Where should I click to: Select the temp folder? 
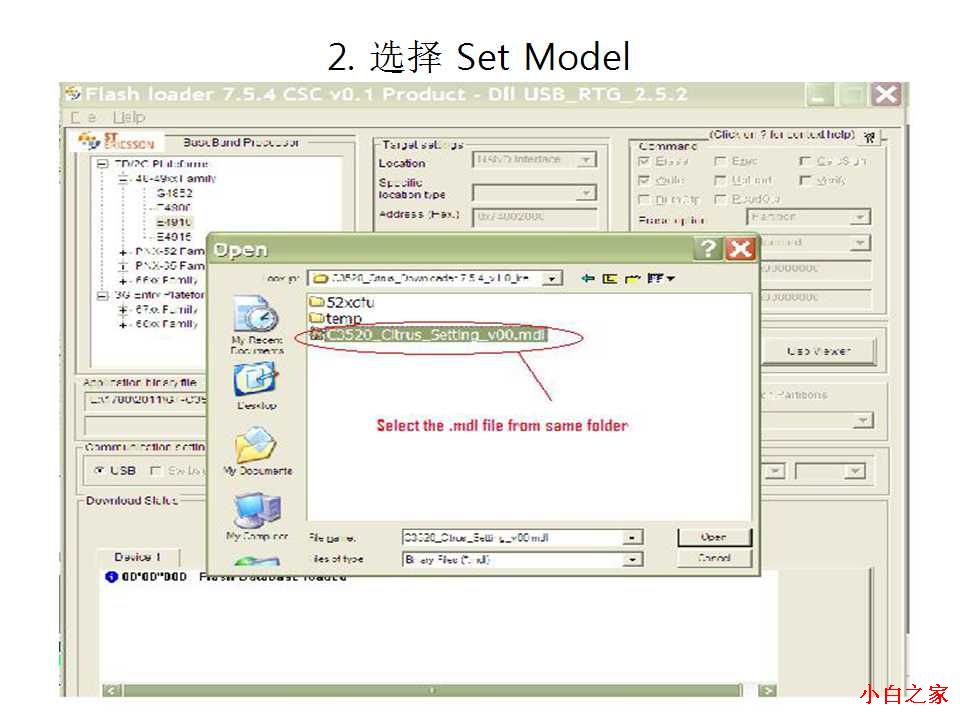[x=336, y=318]
